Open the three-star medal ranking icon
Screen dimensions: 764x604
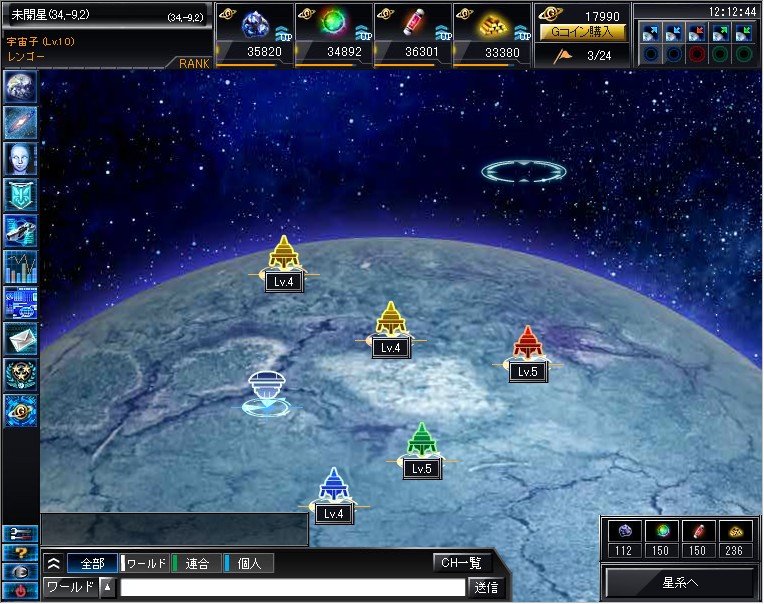click(x=20, y=375)
